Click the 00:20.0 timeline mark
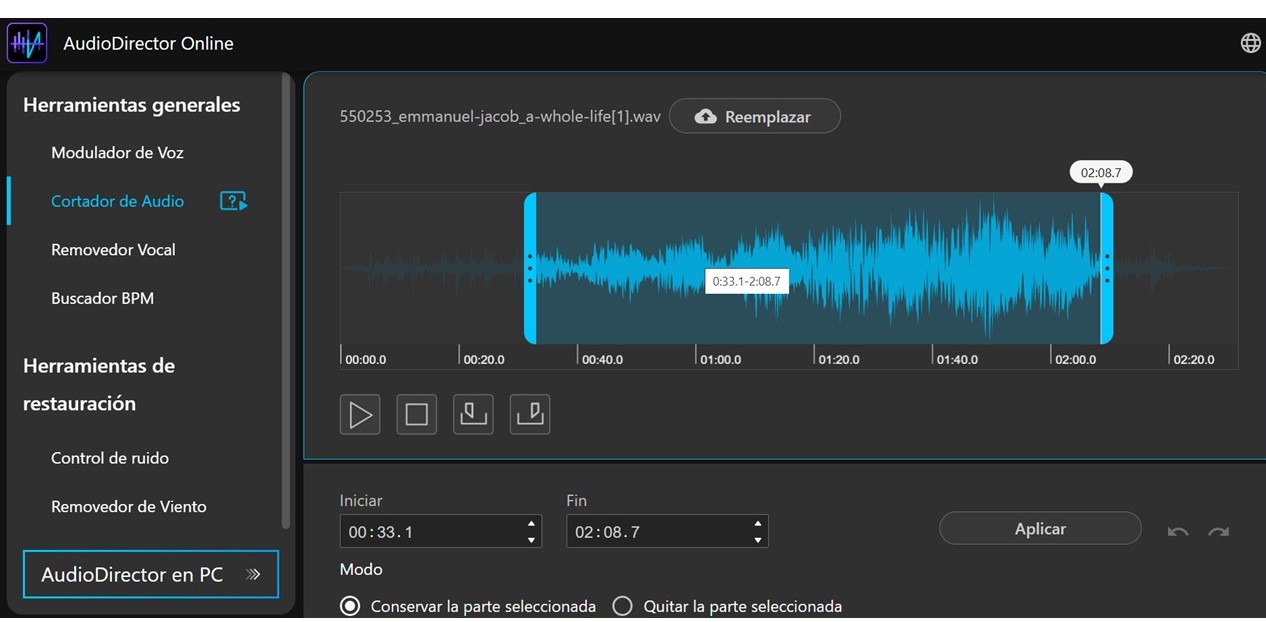Screen dimensions: 1266x622 coord(484,359)
